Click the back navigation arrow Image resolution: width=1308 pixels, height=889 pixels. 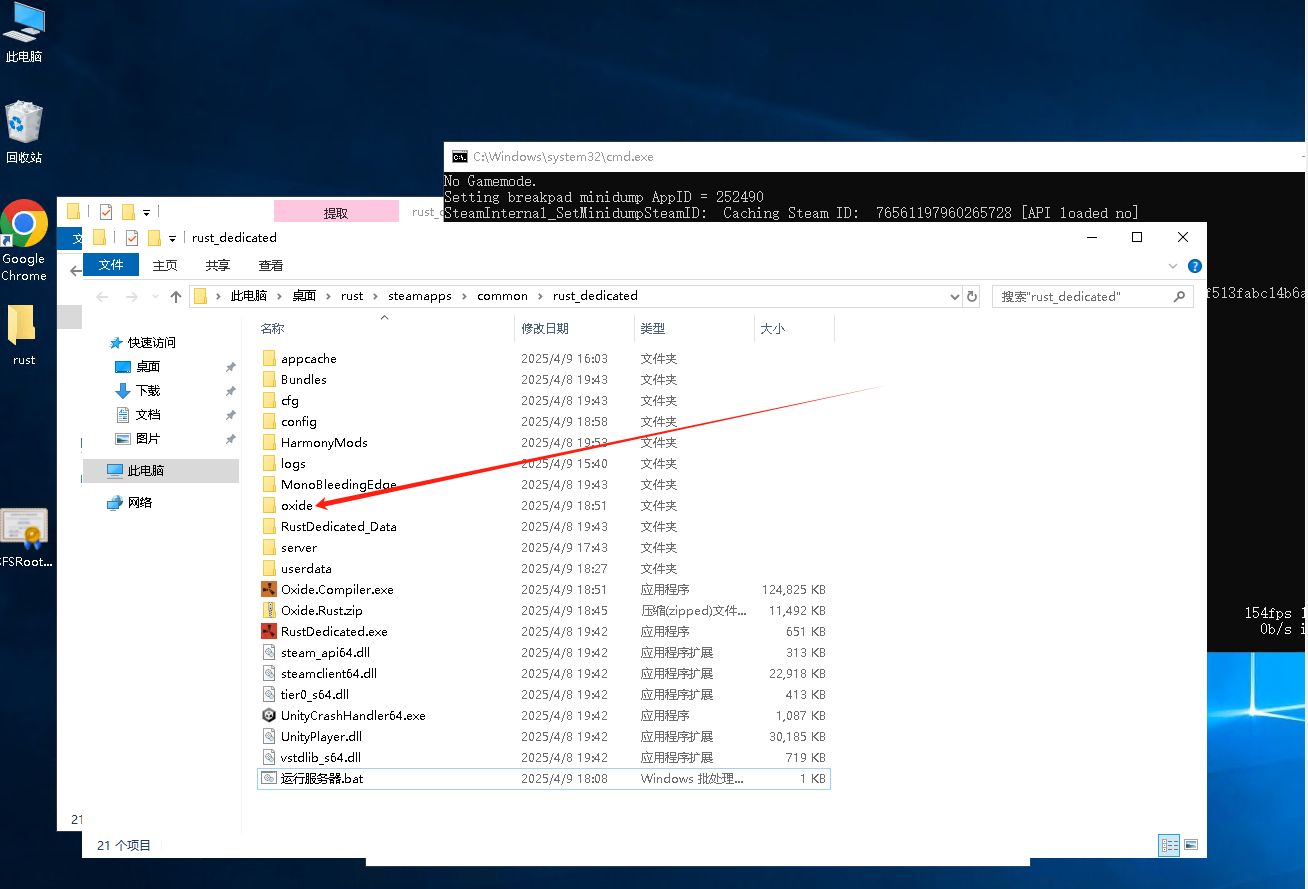(101, 296)
